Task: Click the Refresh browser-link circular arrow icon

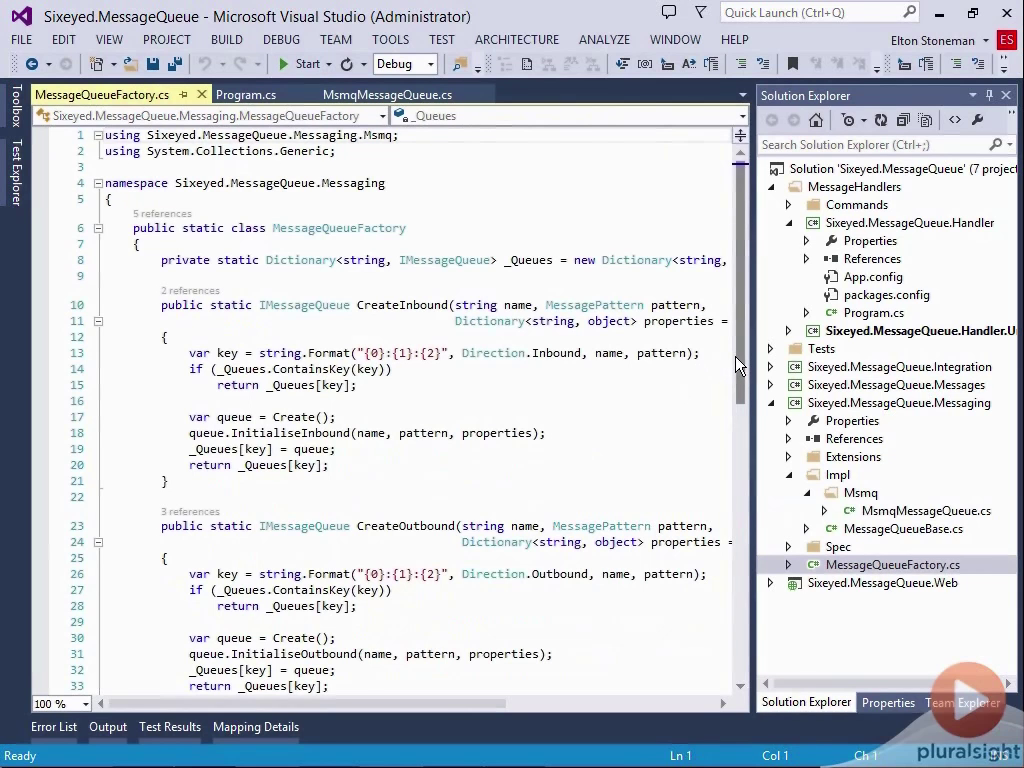Action: click(347, 64)
